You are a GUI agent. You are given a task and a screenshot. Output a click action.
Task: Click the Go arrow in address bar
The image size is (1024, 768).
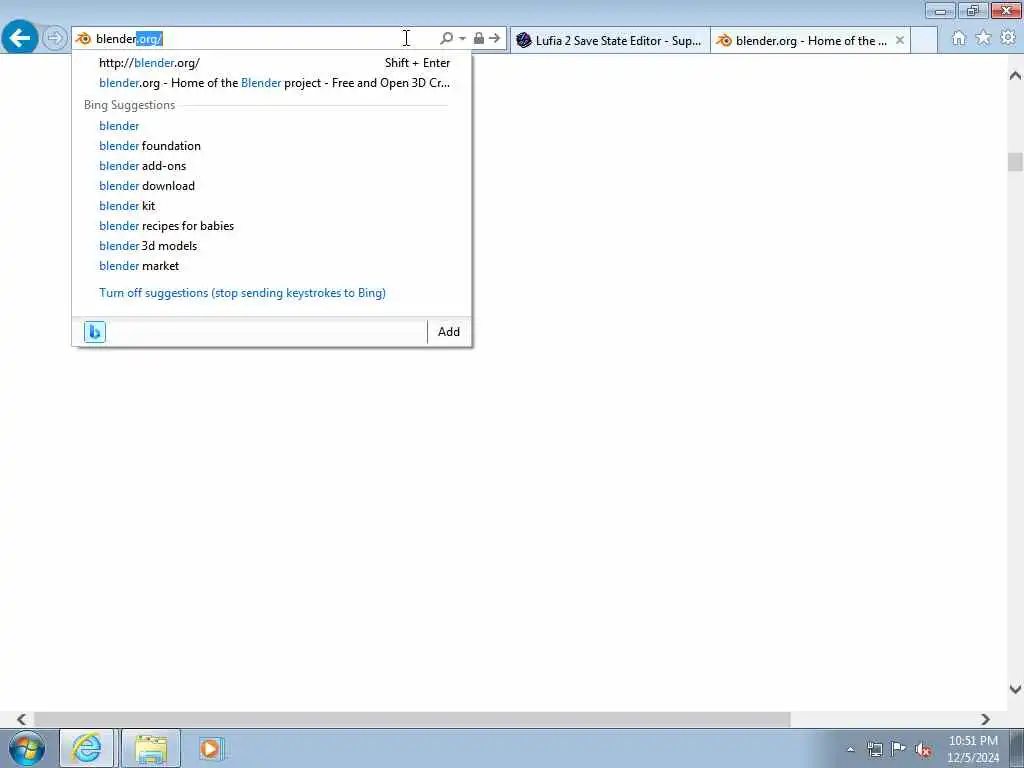494,39
